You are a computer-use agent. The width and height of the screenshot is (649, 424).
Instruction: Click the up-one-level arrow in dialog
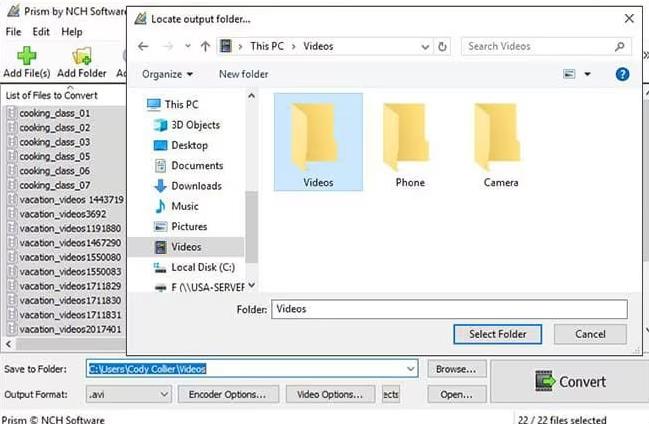[205, 46]
